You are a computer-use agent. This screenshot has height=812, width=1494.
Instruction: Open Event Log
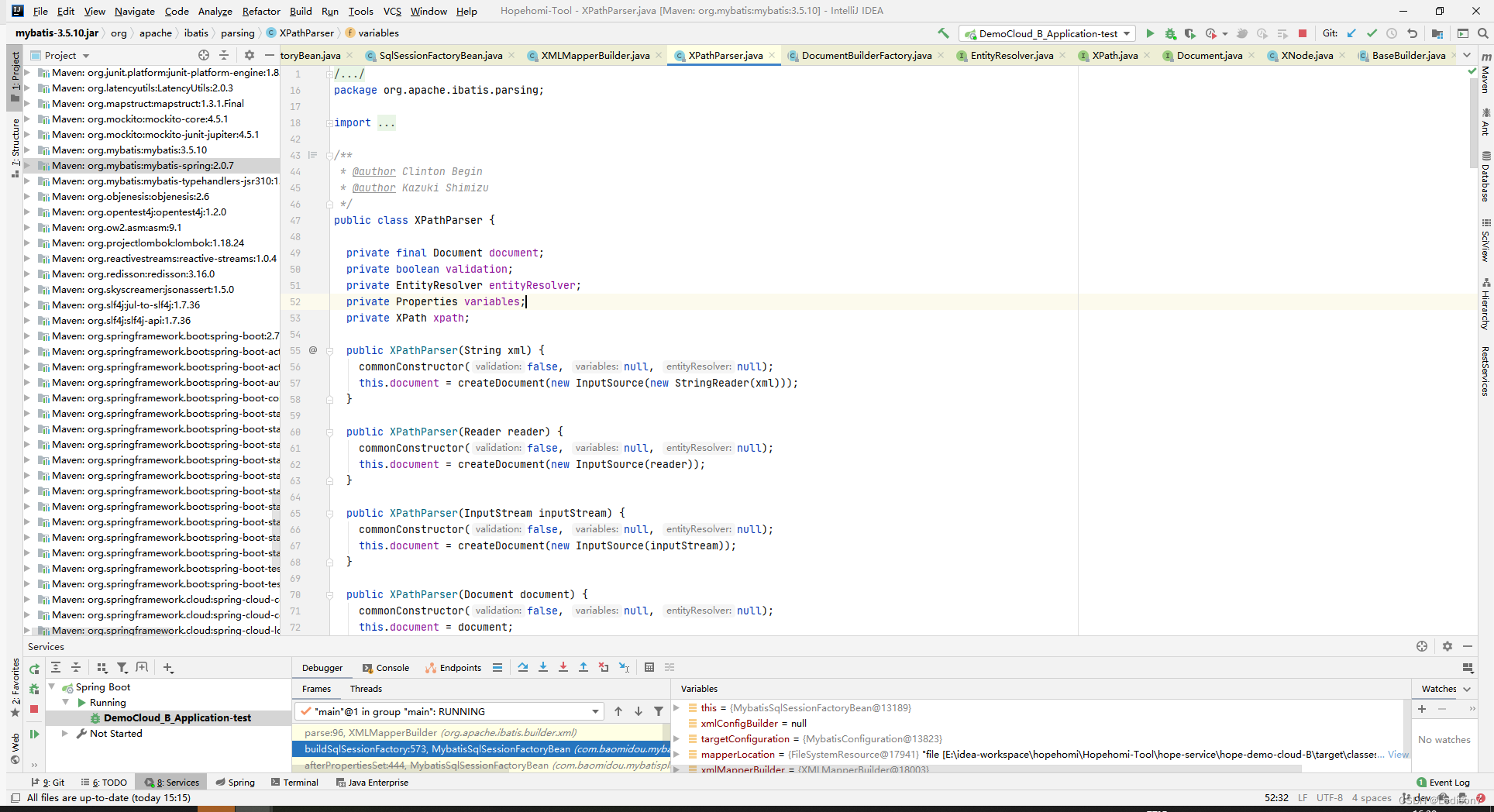pos(1443,783)
